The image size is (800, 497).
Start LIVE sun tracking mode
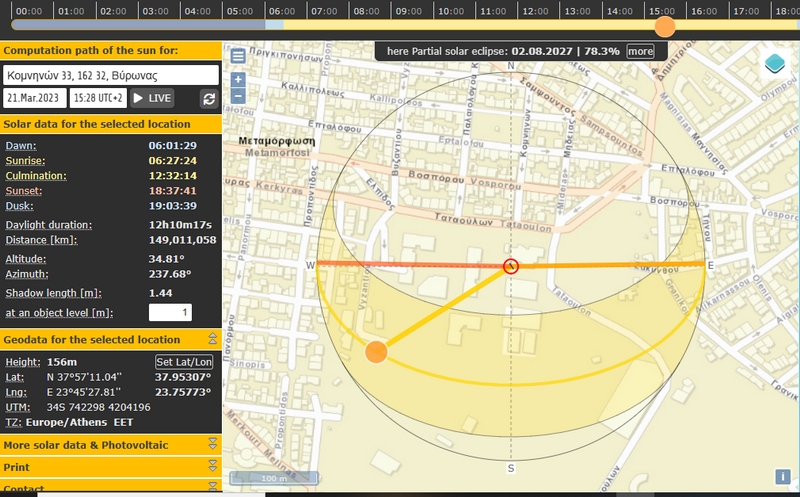tap(152, 98)
